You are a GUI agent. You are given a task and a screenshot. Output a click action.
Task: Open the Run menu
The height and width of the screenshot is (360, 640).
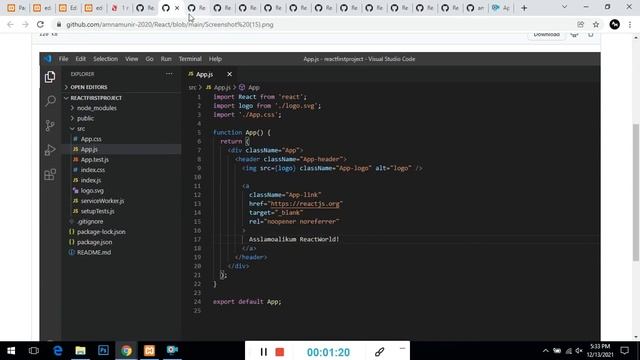tap(166, 59)
